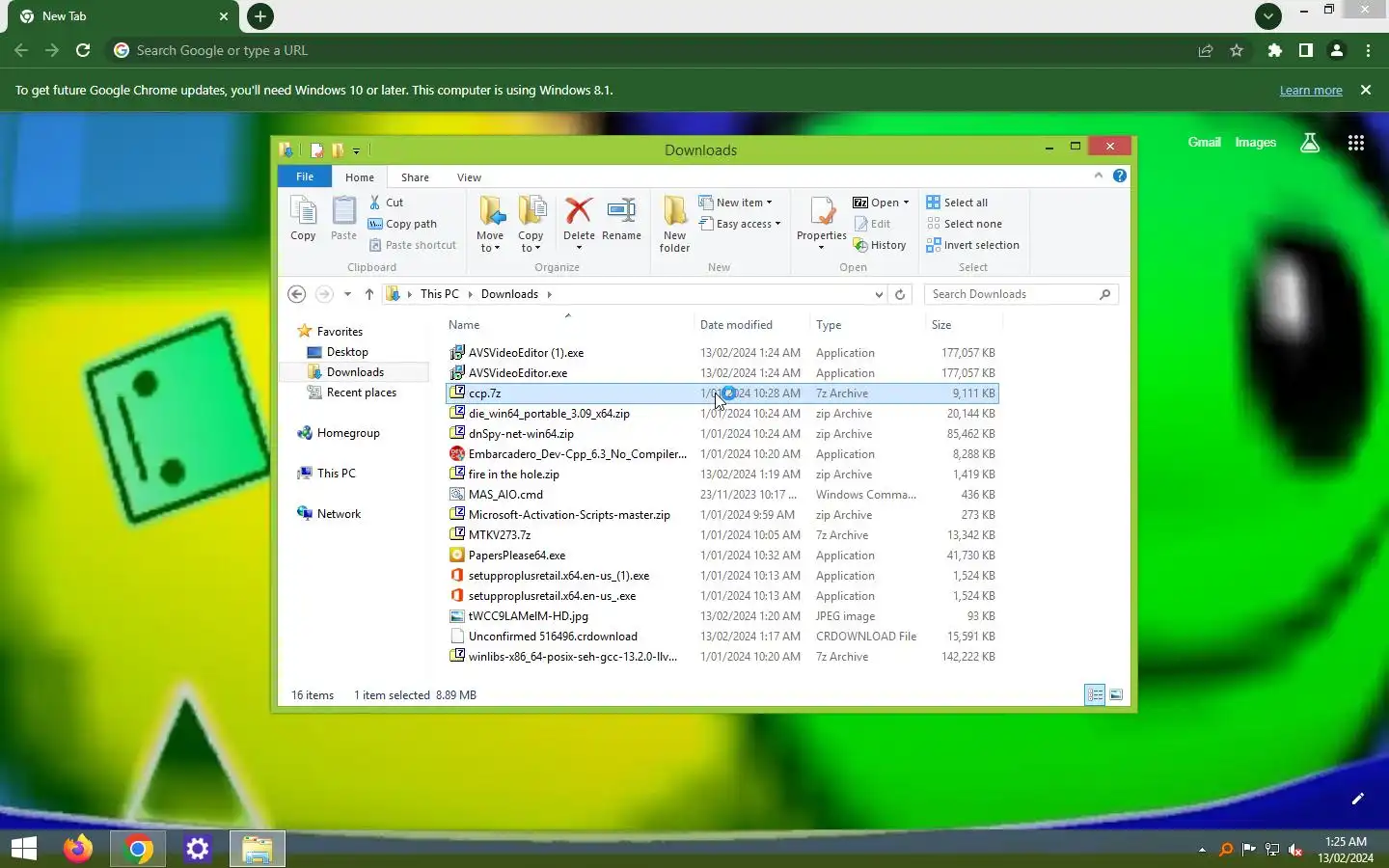Go back using Explorer's back arrow

(297, 294)
